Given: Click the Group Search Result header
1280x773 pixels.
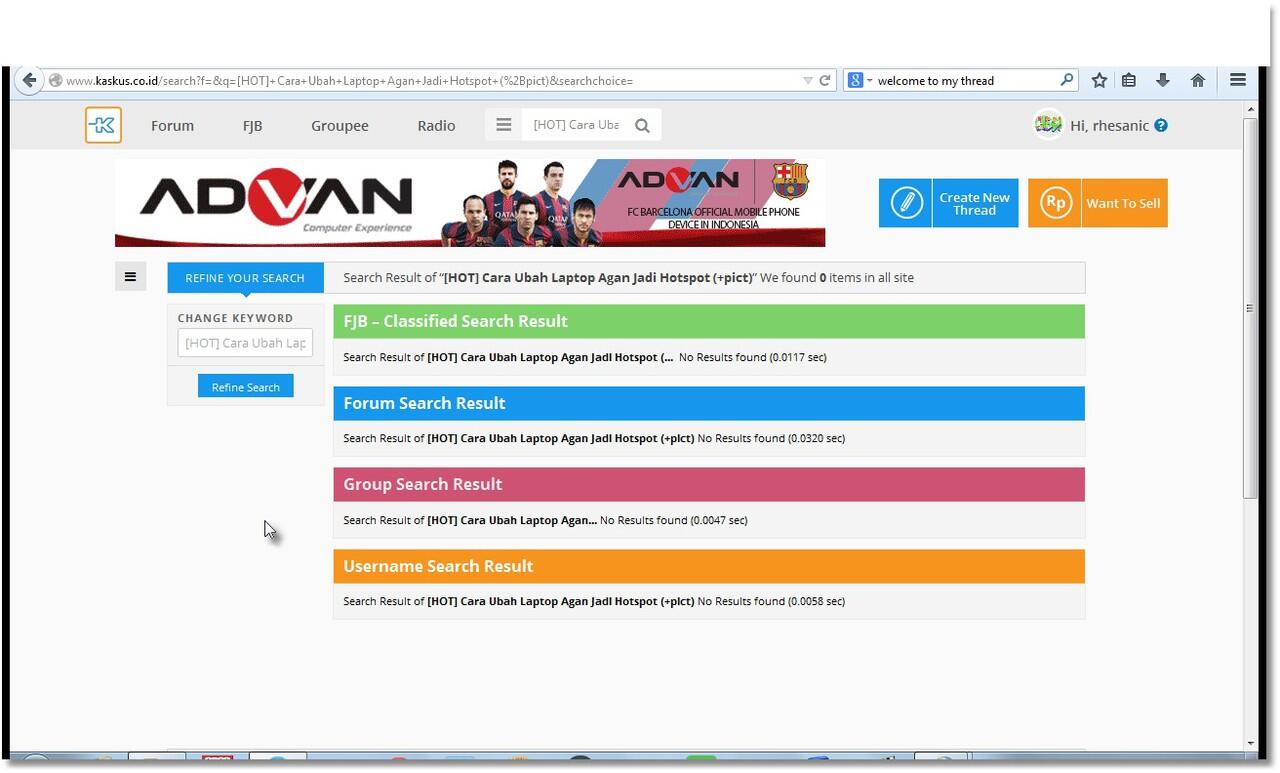Looking at the screenshot, I should (709, 484).
